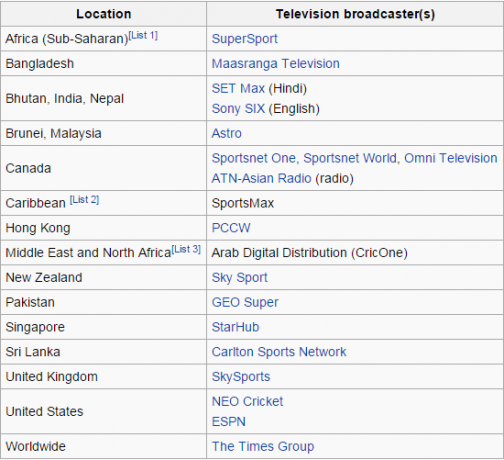Click the PCCW link

point(231,228)
